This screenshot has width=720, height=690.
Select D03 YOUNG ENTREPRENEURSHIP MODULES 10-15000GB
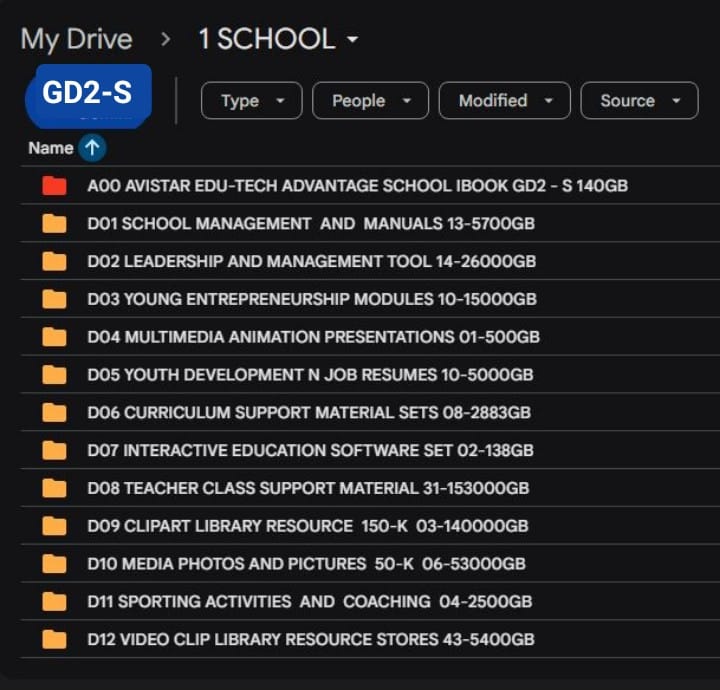point(312,299)
